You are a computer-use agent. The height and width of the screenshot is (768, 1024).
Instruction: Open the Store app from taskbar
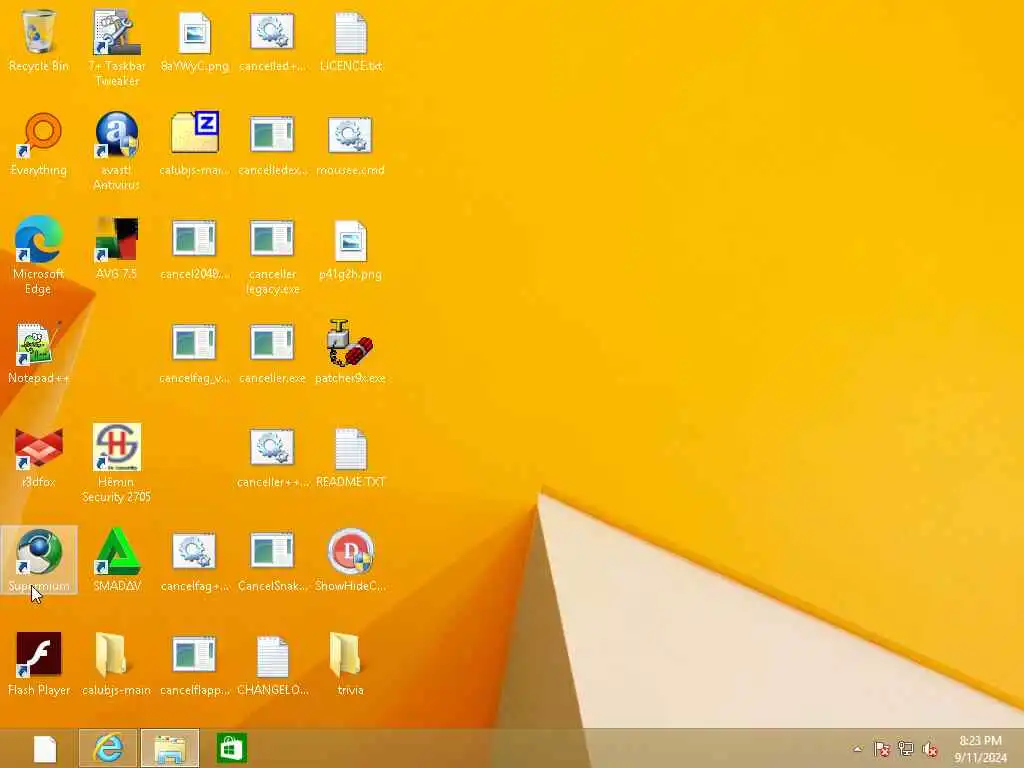coord(232,748)
